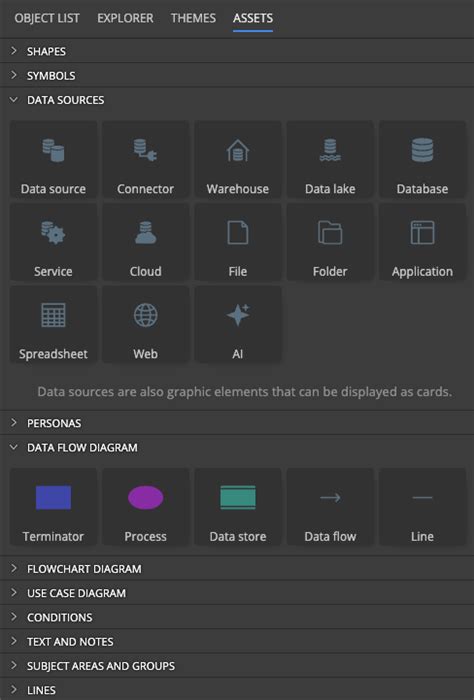Select the Connector asset
Image resolution: width=474 pixels, height=700 pixels.
(x=146, y=159)
